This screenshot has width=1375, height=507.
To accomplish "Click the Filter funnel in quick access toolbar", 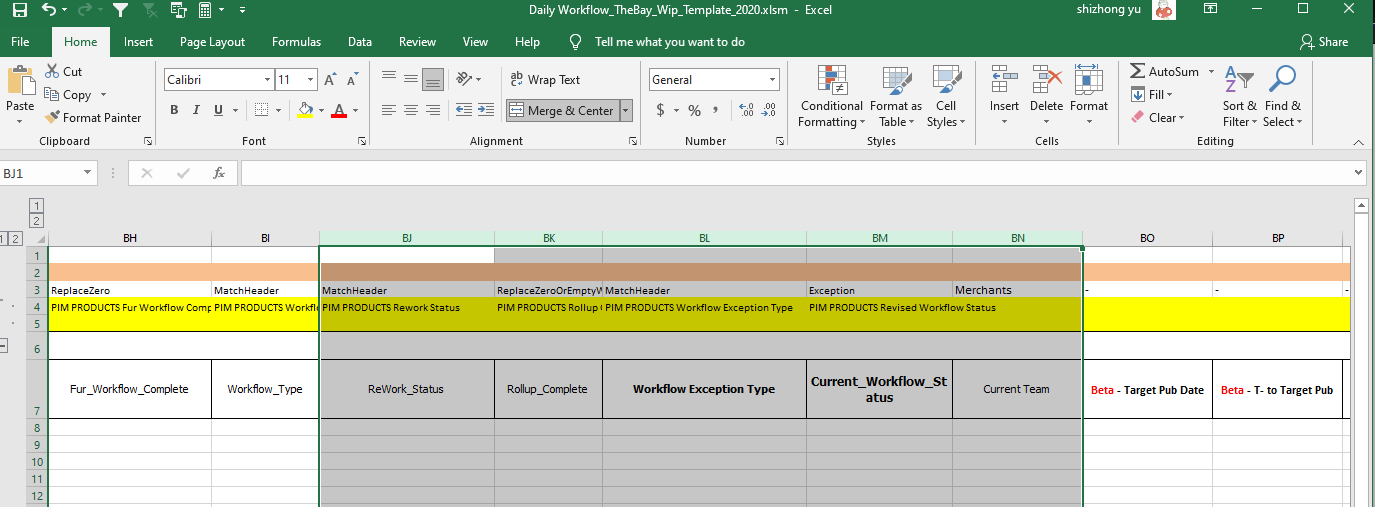I will pyautogui.click(x=120, y=11).
